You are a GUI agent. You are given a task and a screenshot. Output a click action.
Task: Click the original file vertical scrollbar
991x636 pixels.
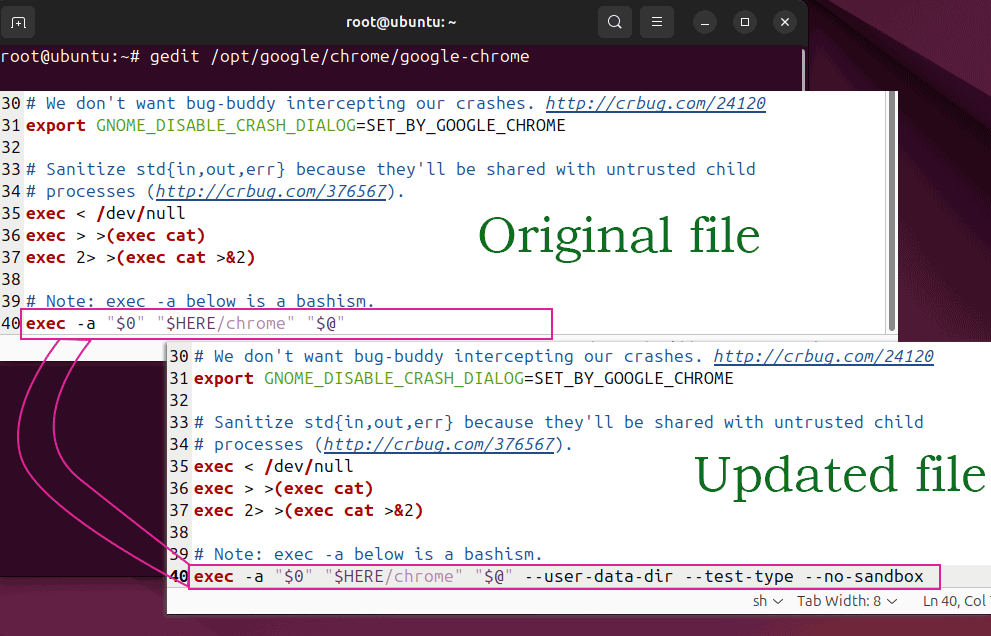tap(892, 212)
